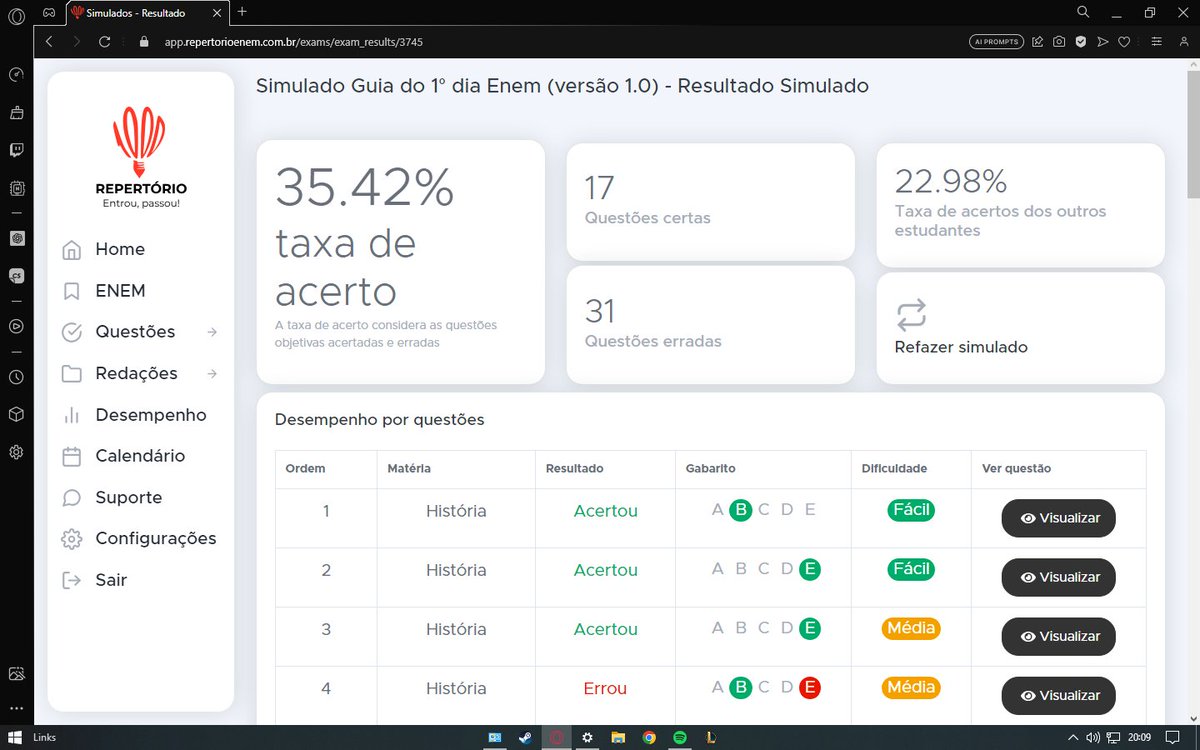This screenshot has width=1200, height=750.
Task: Open the Desempenho section in the sidebar
Action: point(150,414)
